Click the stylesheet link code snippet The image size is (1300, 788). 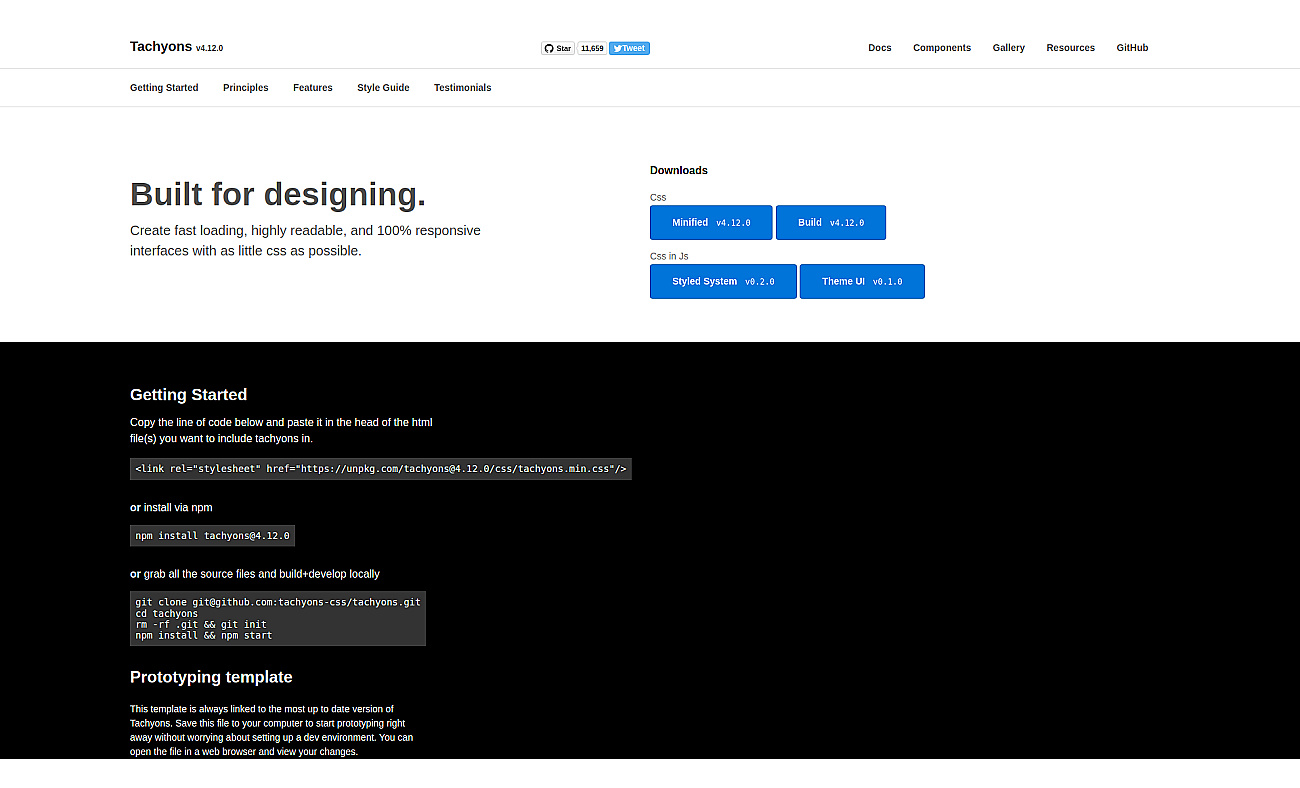tap(381, 468)
